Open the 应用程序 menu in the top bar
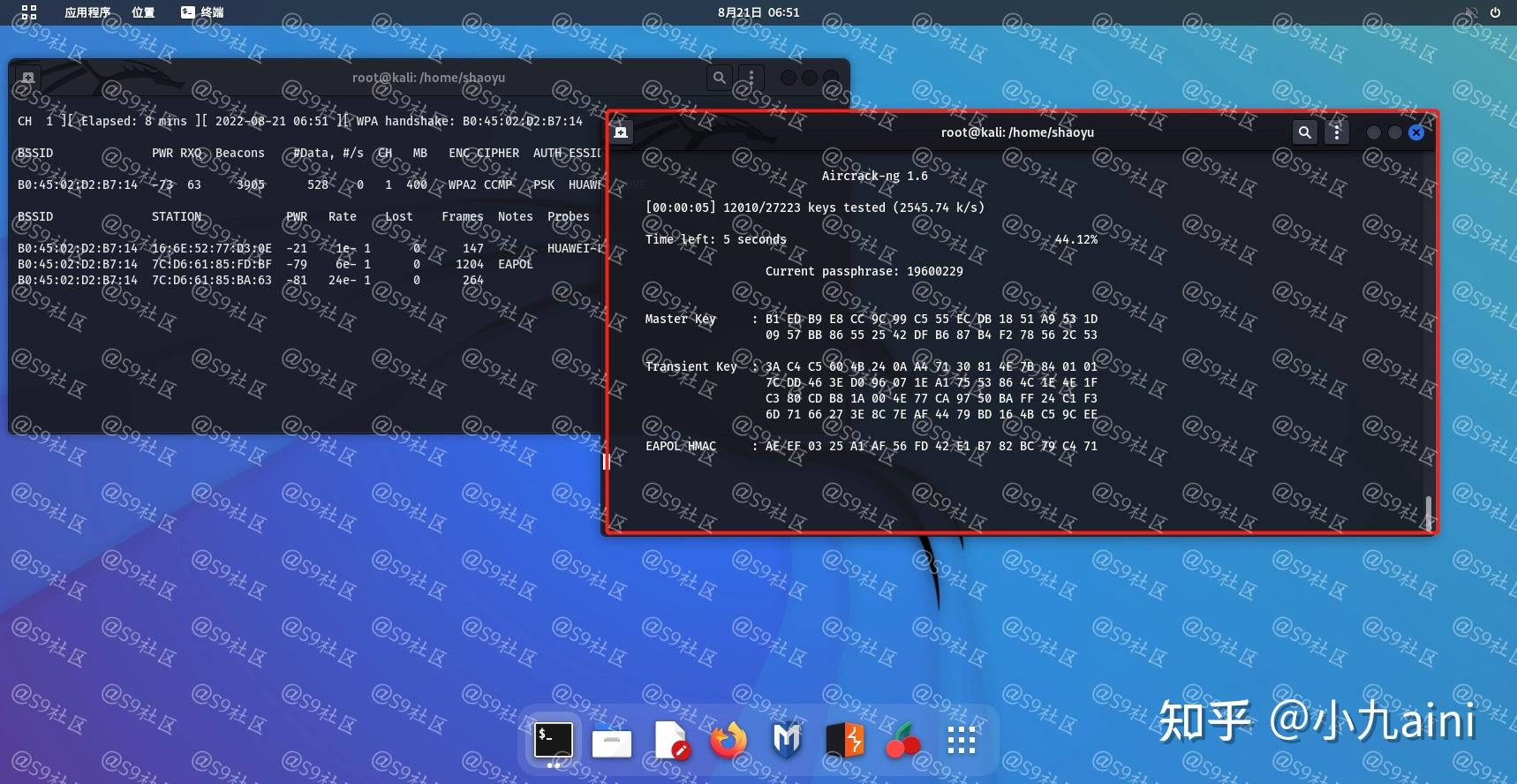 pyautogui.click(x=87, y=12)
